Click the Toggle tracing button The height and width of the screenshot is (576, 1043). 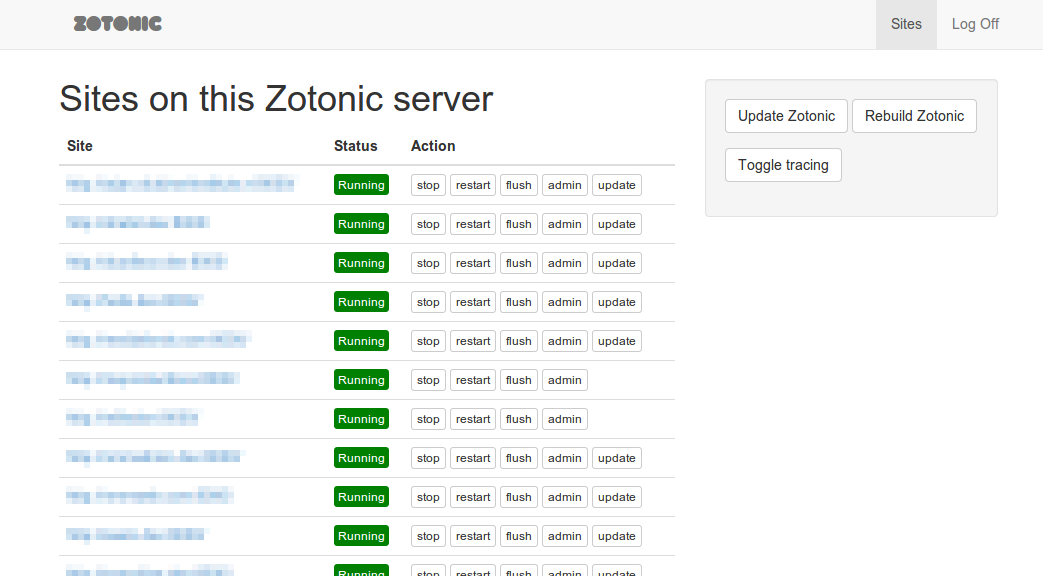(x=783, y=165)
